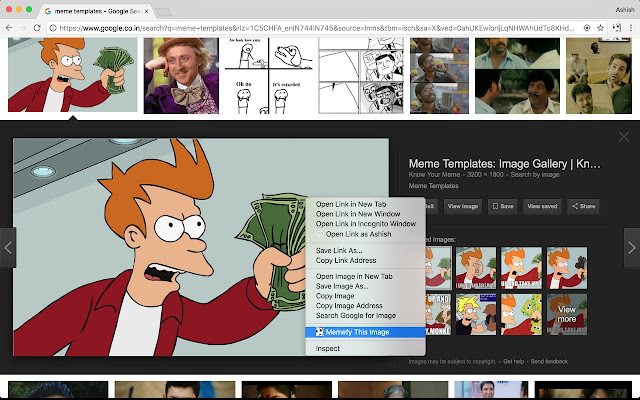Reload the page with refresh icon

click(37, 28)
